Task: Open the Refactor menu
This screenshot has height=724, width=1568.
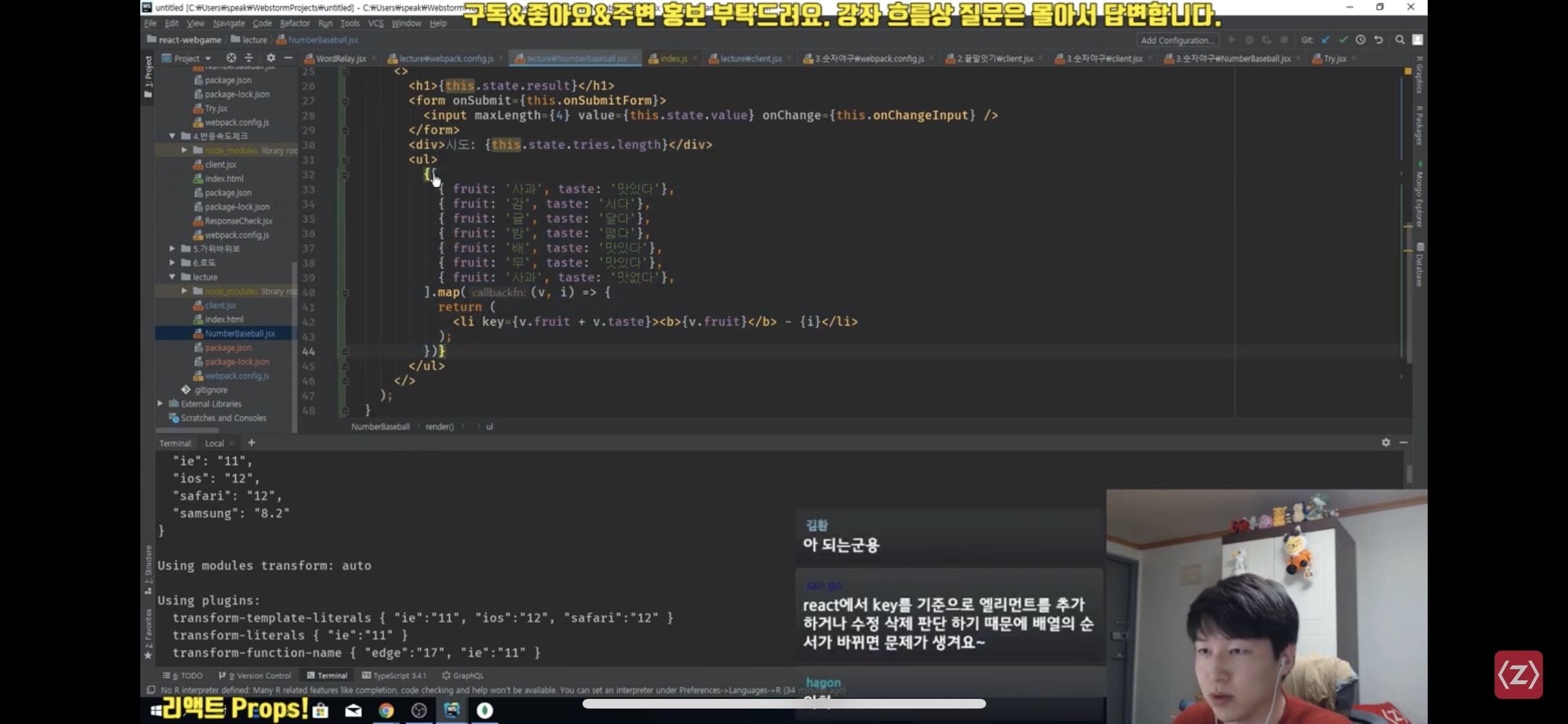Action: pyautogui.click(x=295, y=23)
